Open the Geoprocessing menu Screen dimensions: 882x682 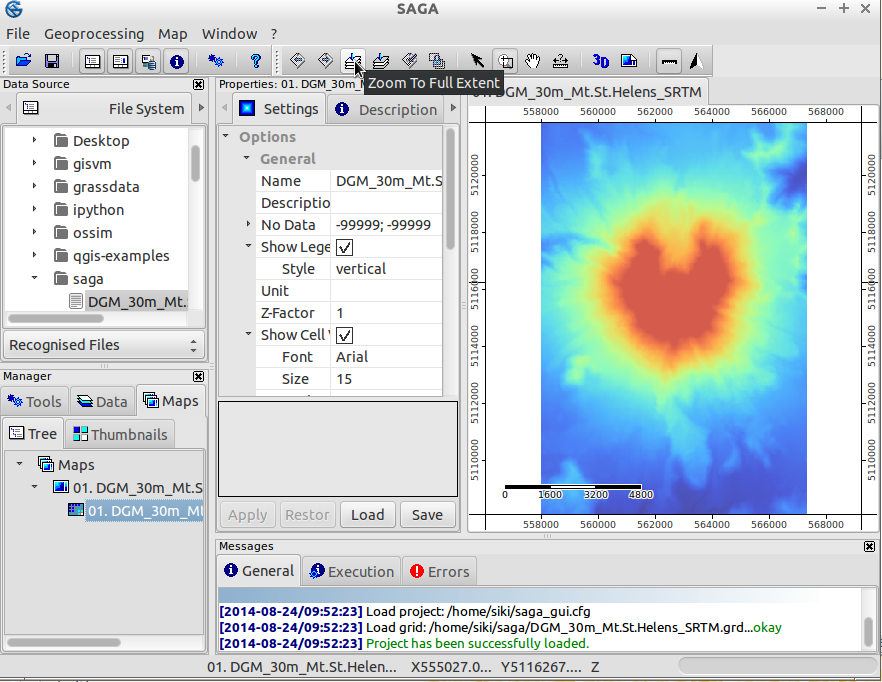(x=94, y=34)
